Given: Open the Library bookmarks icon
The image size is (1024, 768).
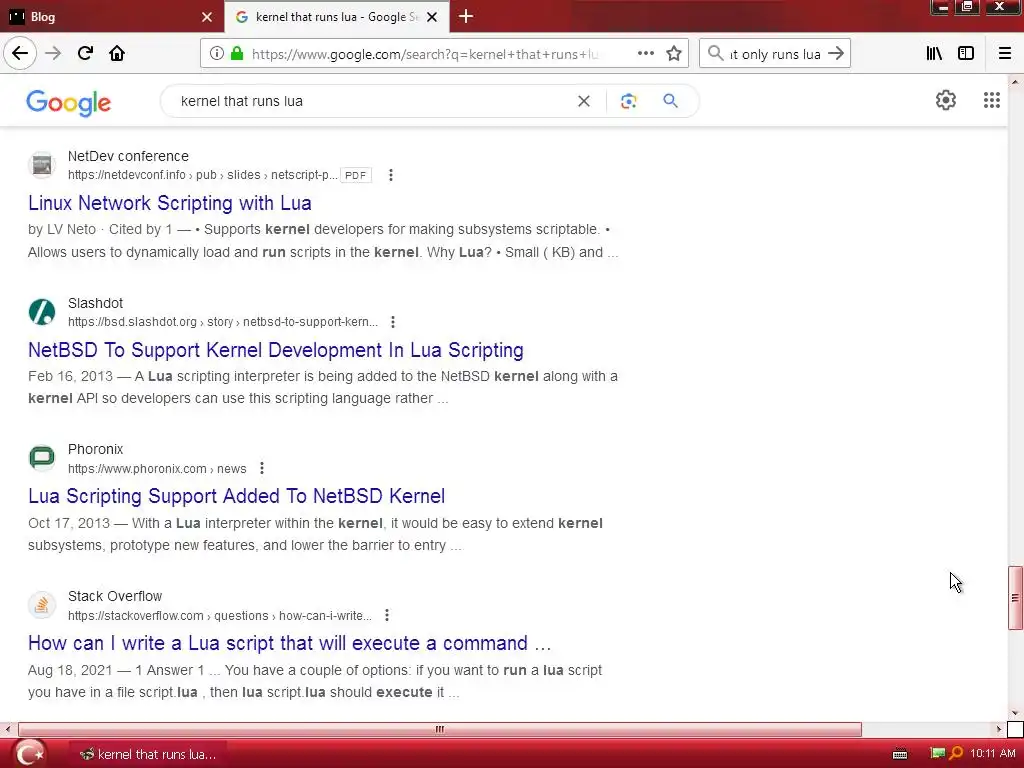Looking at the screenshot, I should coord(934,54).
